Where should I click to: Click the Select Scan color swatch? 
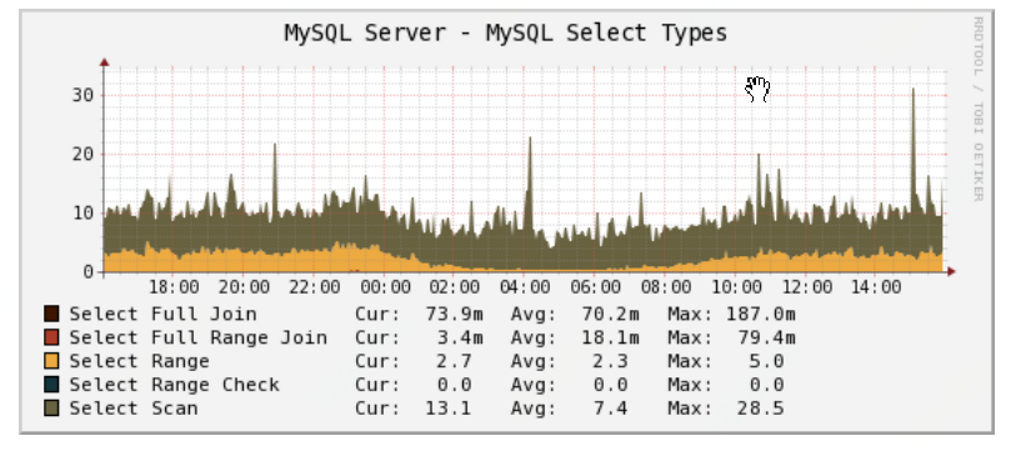point(51,408)
